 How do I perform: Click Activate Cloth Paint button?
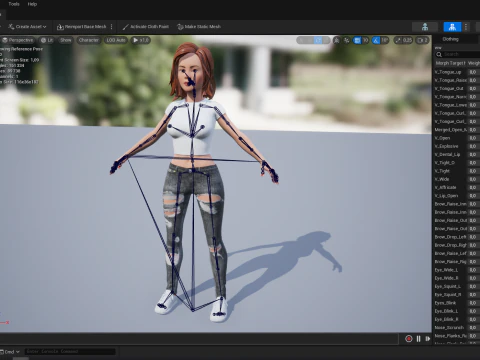[x=146, y=27]
